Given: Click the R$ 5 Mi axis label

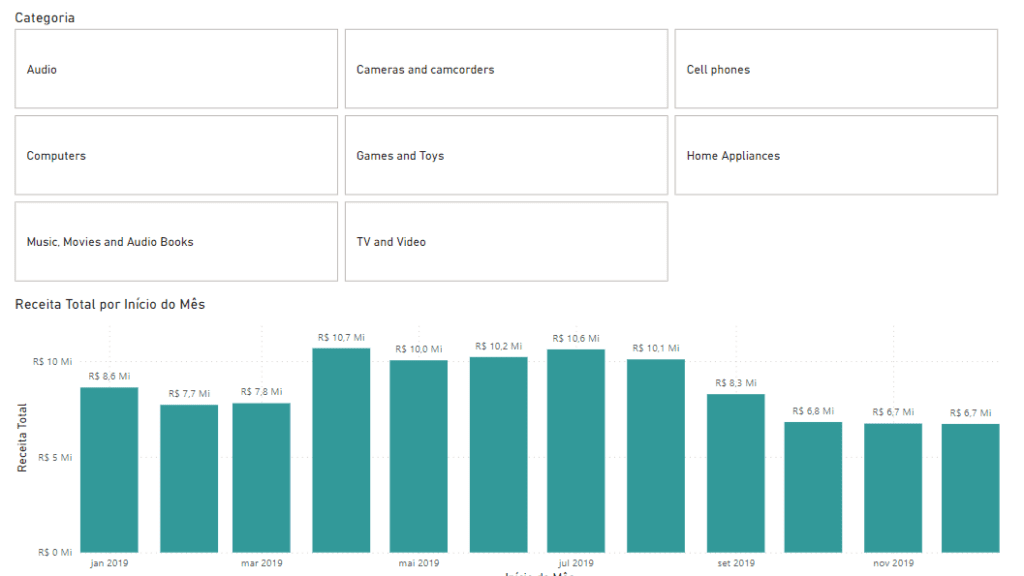Looking at the screenshot, I should tap(56, 457).
